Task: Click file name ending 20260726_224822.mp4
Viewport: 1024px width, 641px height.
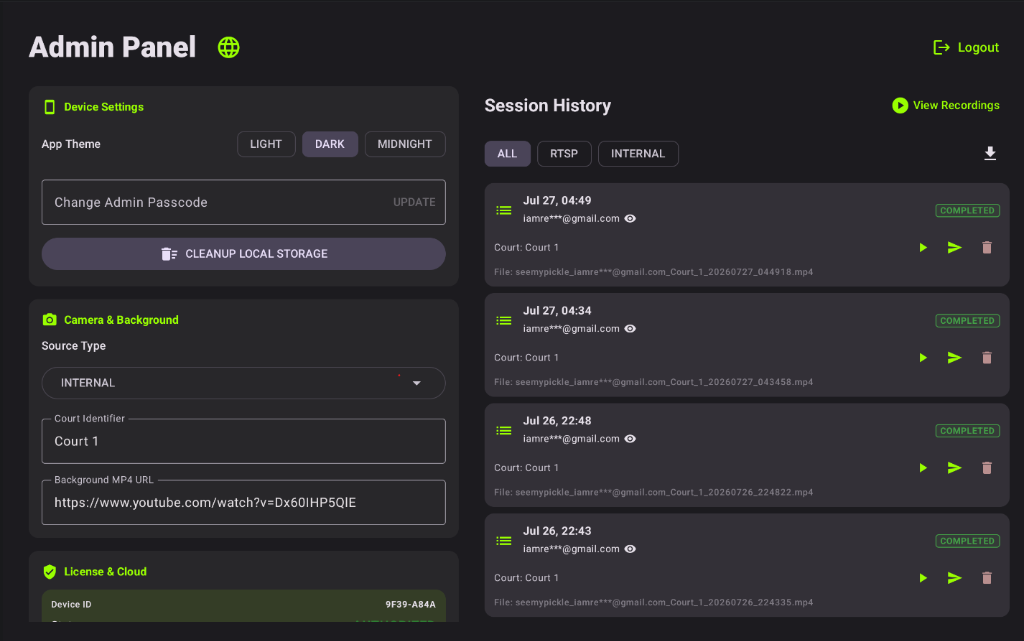Action: pyautogui.click(x=654, y=493)
